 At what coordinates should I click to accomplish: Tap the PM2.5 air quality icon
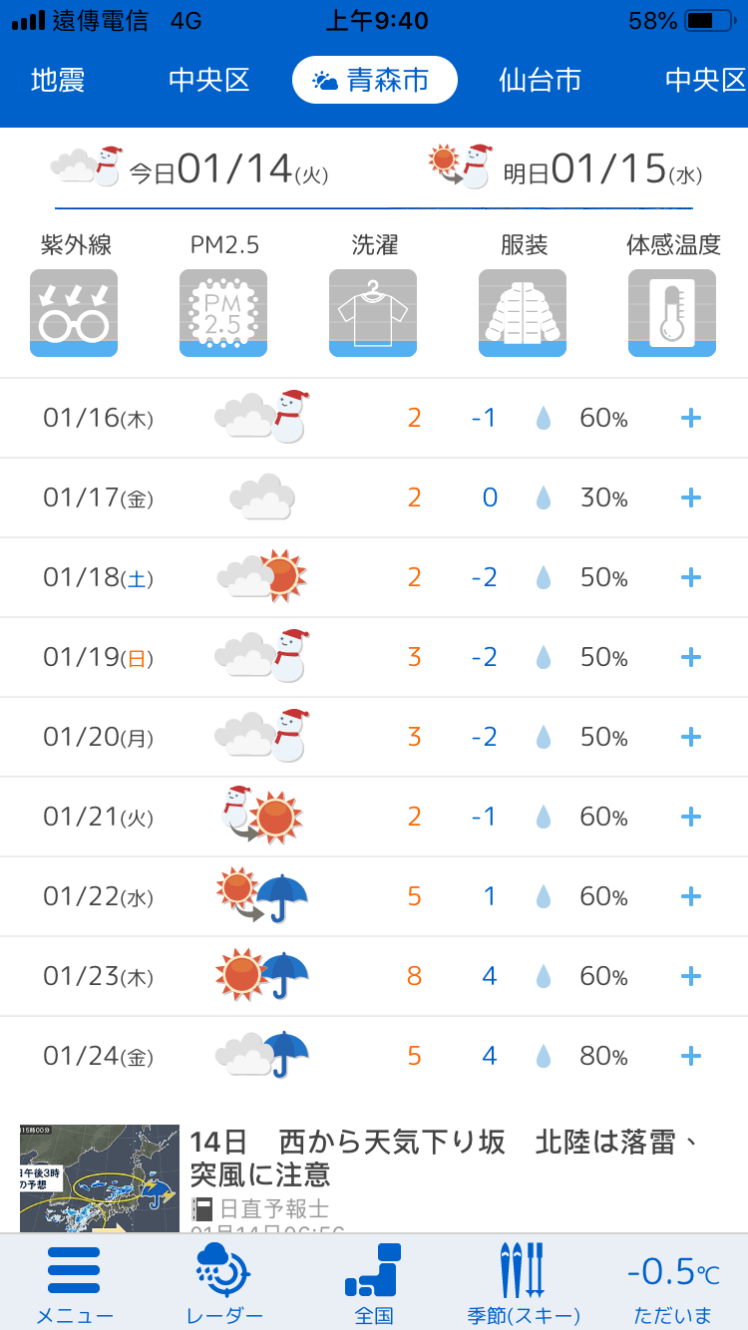tap(223, 313)
